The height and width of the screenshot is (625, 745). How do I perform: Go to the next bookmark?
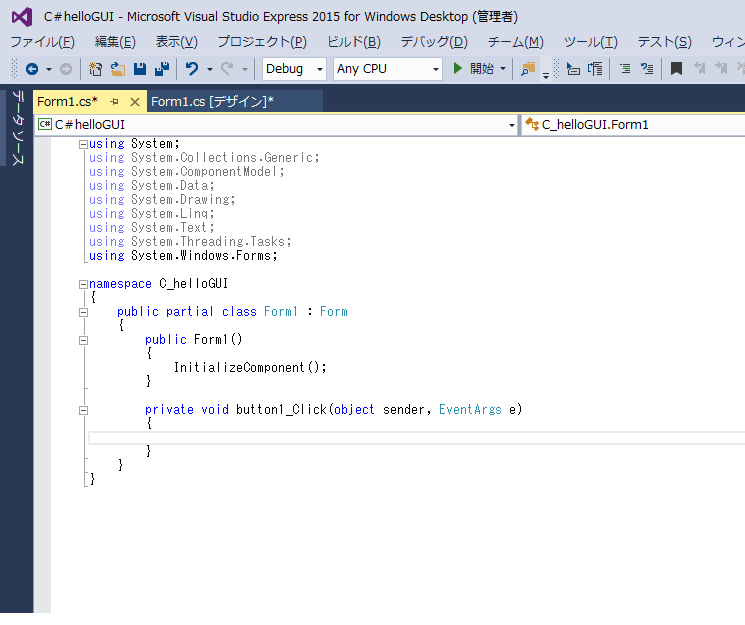tap(721, 69)
